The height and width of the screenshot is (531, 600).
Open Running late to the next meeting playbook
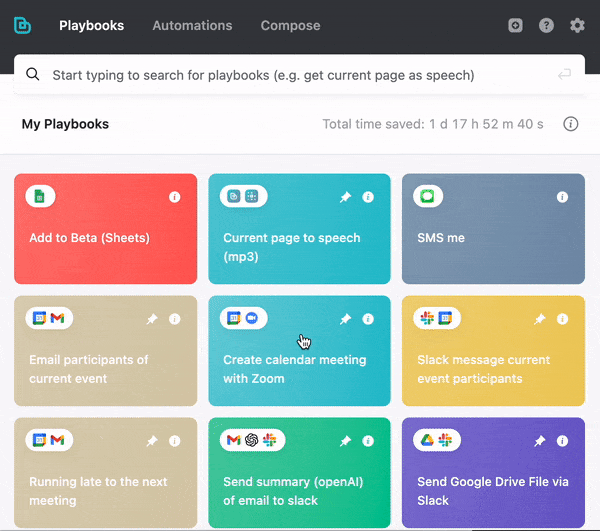pos(106,472)
